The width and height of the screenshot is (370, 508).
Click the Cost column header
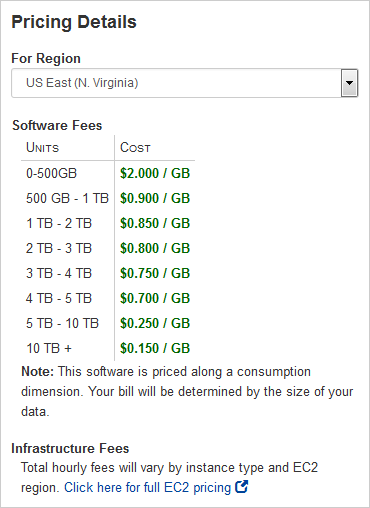pos(135,147)
